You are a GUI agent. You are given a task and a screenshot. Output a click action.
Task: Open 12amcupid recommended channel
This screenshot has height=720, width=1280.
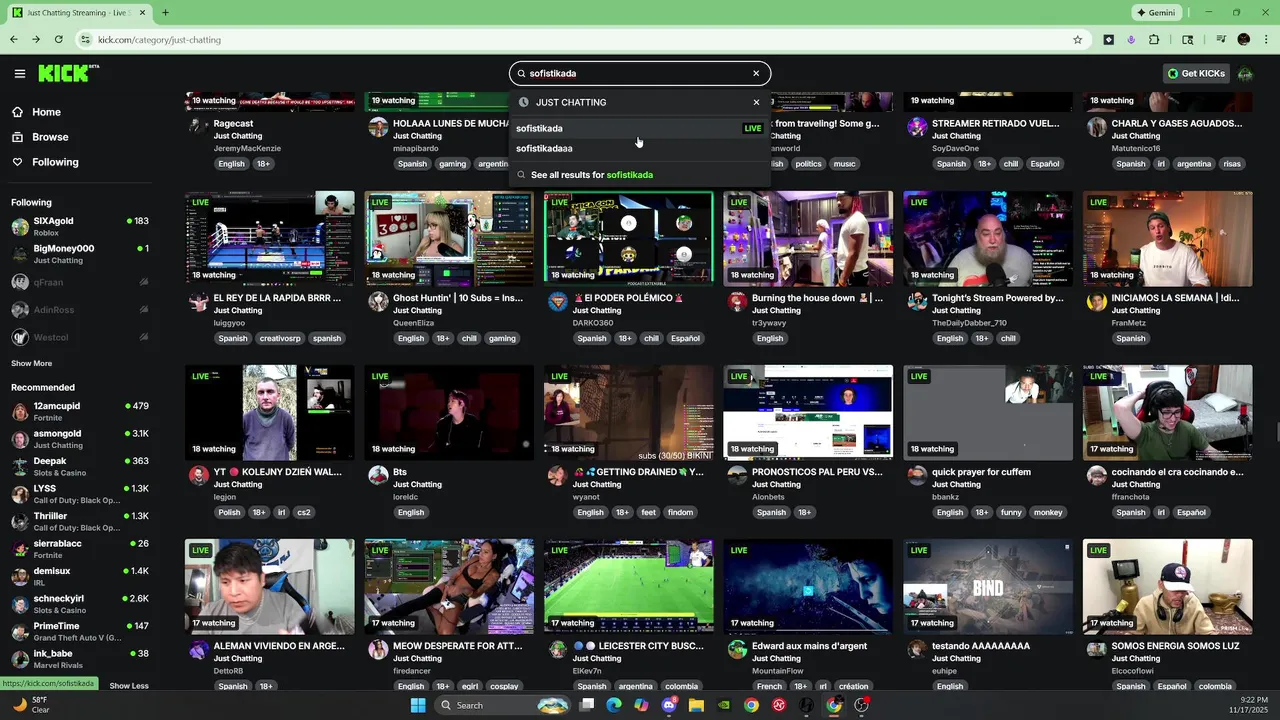click(80, 411)
